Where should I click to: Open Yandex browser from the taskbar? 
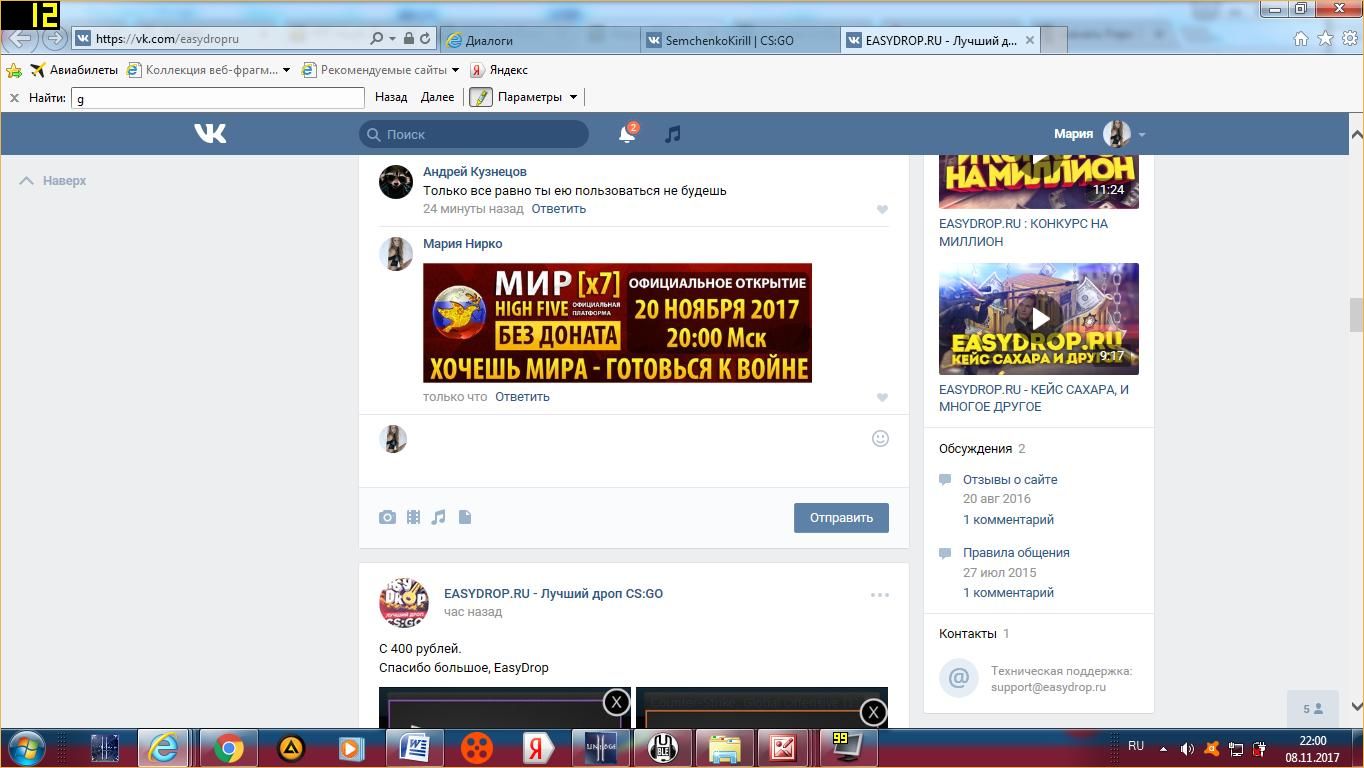click(538, 748)
